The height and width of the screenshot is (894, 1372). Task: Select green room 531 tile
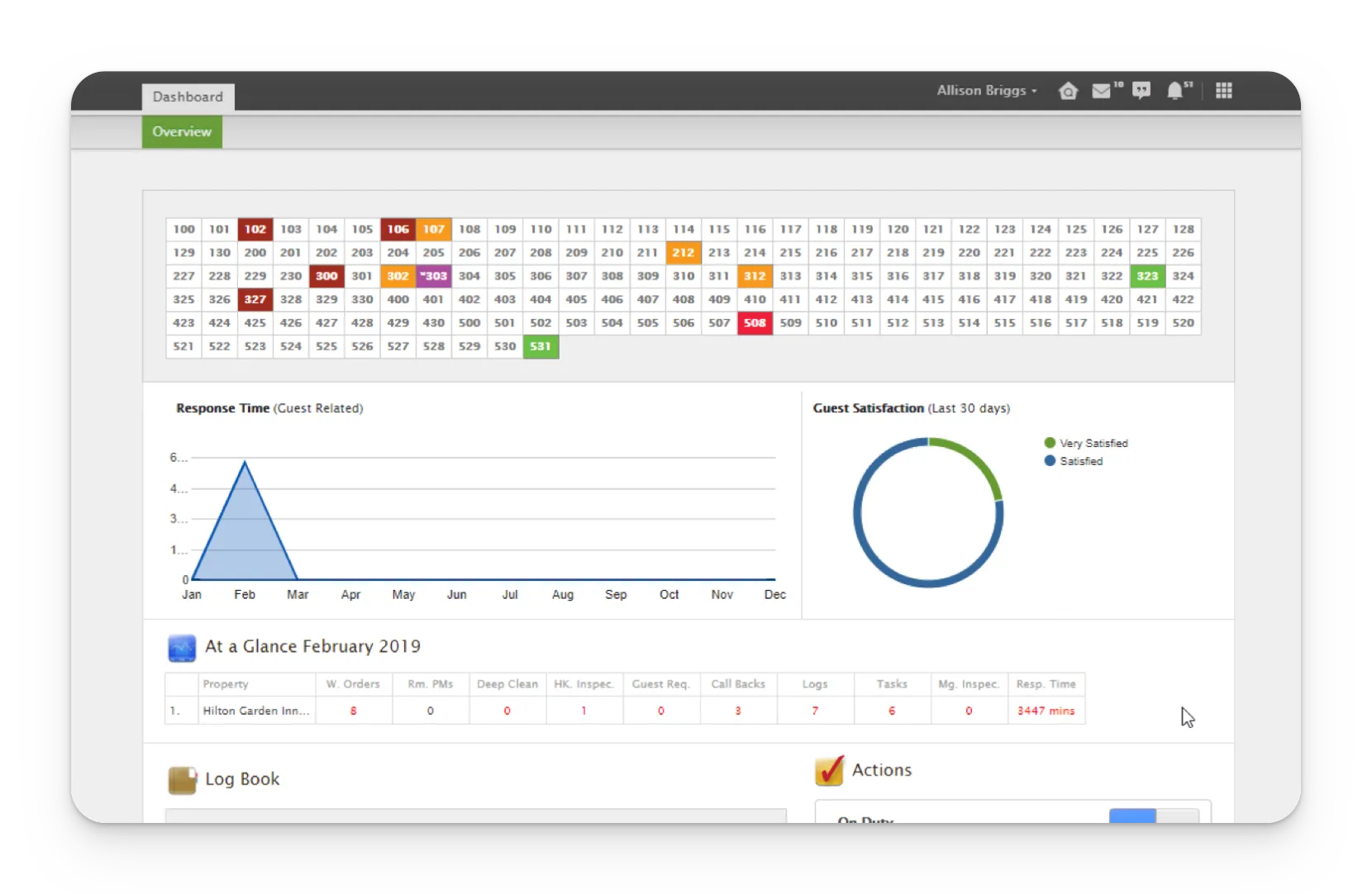541,347
